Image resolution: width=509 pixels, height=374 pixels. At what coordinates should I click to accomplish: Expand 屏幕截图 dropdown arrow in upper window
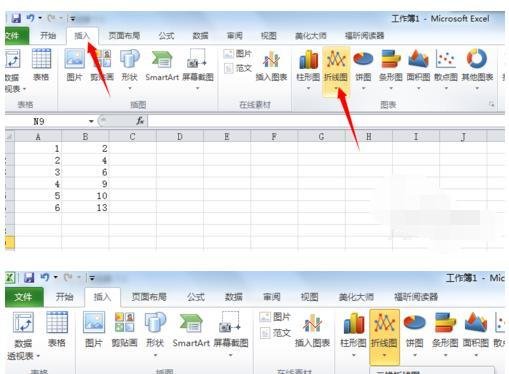click(x=197, y=88)
